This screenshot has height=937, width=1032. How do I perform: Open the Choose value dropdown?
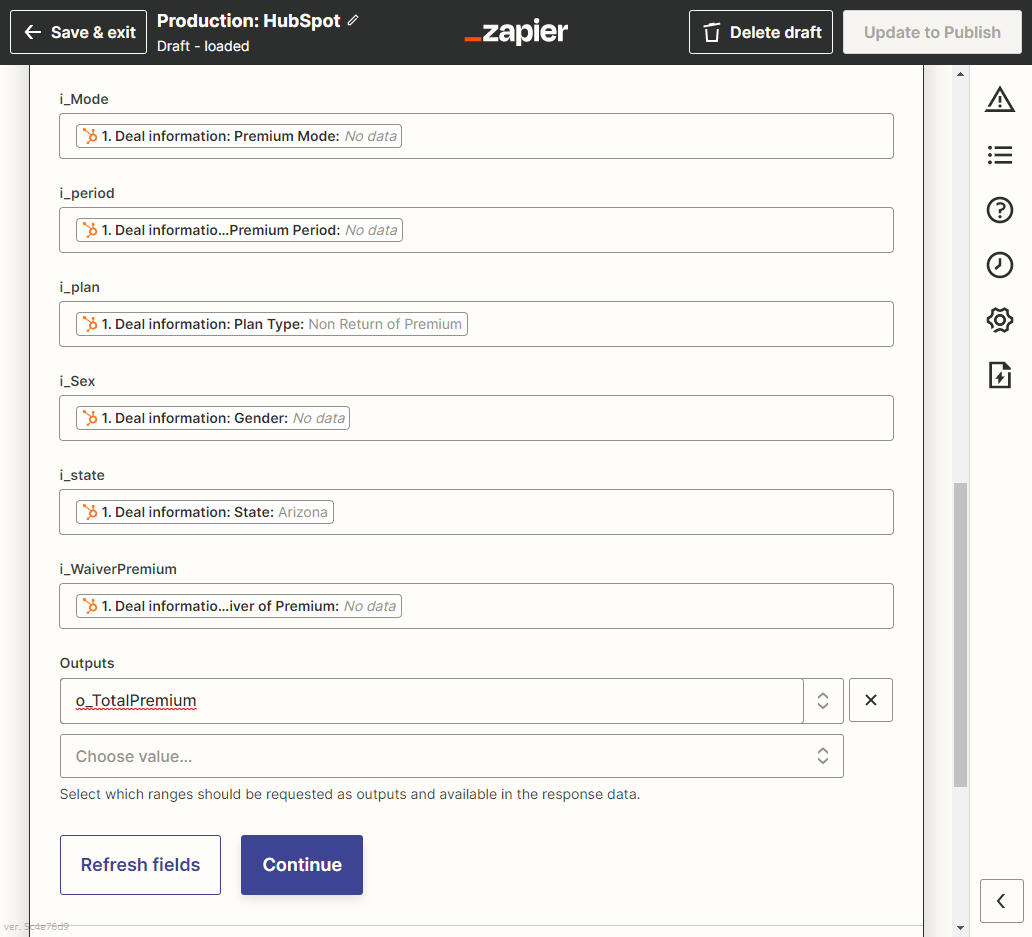pyautogui.click(x=451, y=756)
